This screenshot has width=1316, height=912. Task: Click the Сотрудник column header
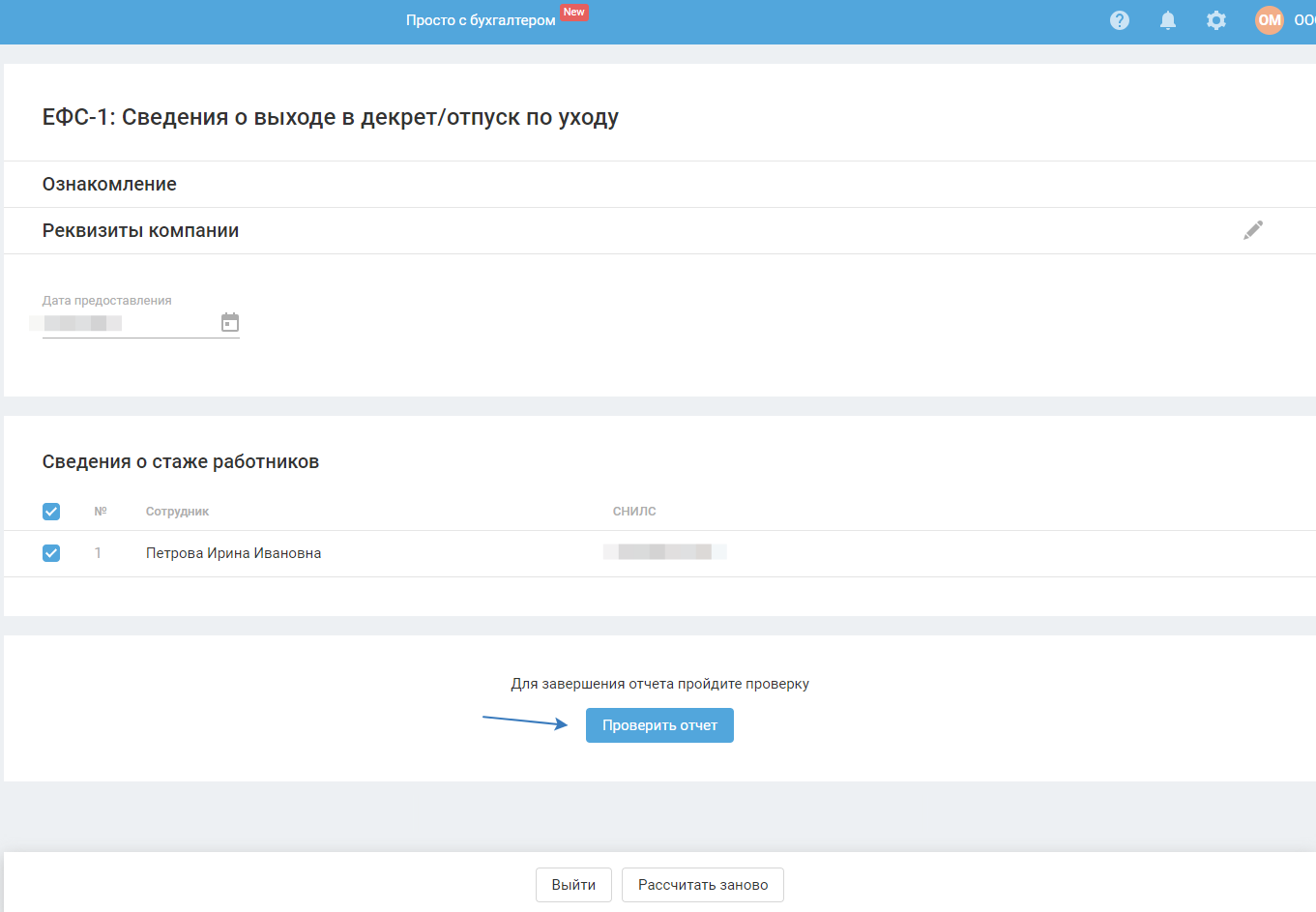(177, 512)
